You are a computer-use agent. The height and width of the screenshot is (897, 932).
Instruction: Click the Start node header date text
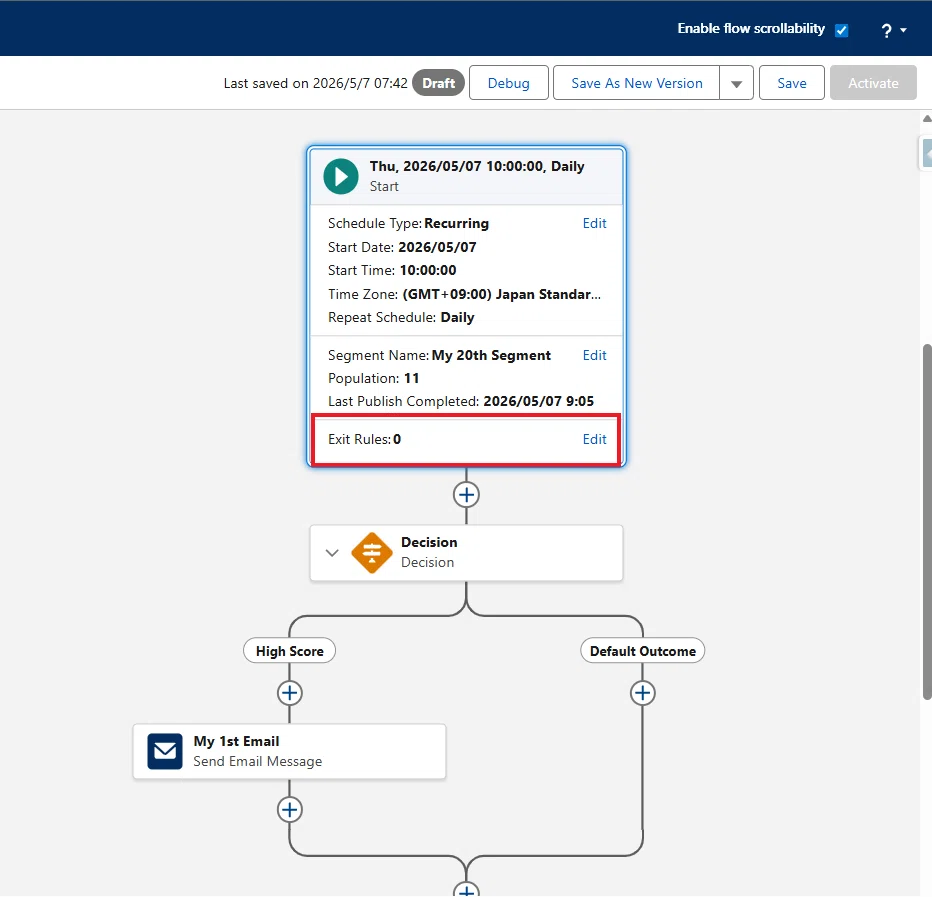(477, 166)
